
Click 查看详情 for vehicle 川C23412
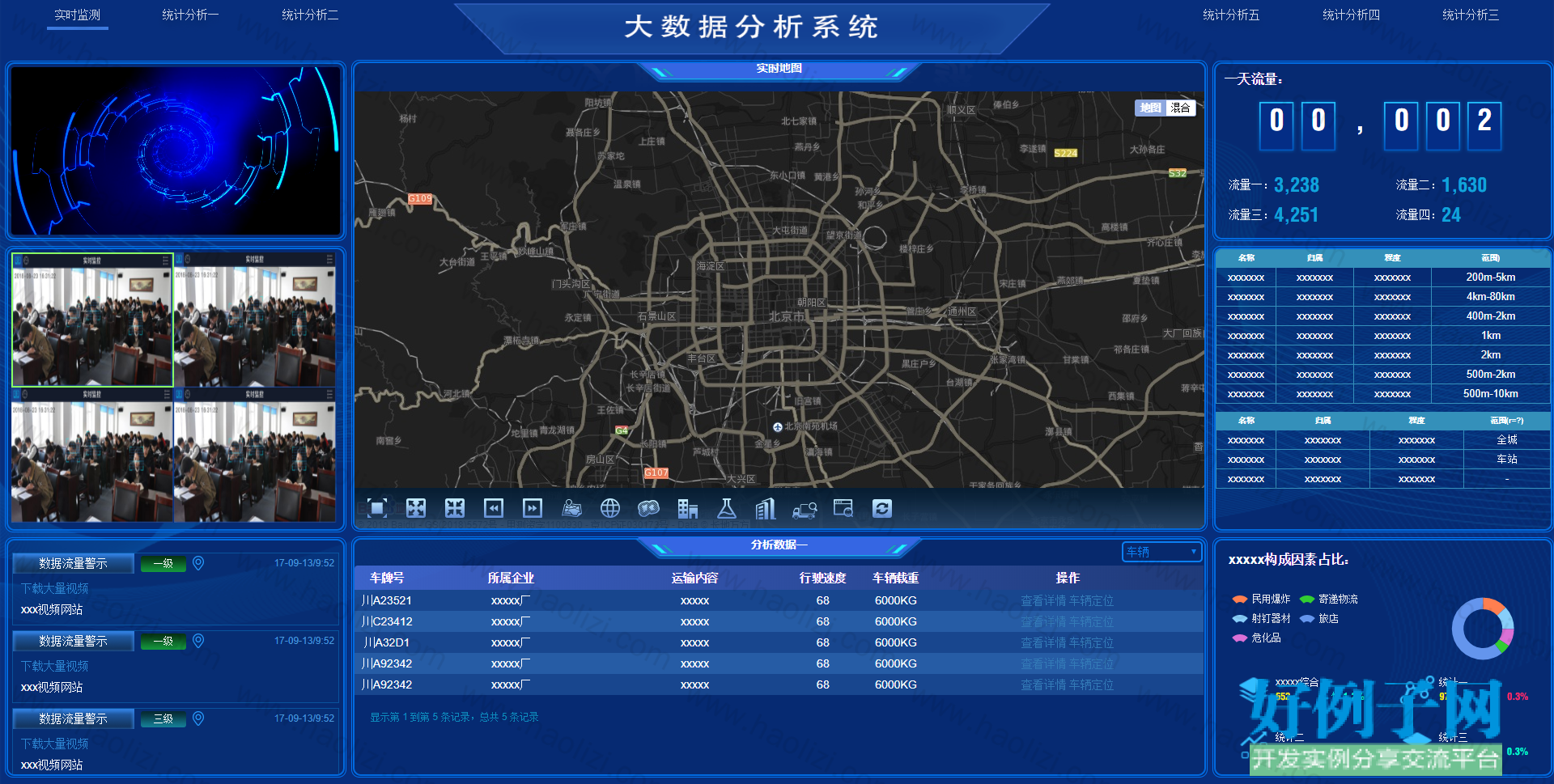coord(1043,621)
